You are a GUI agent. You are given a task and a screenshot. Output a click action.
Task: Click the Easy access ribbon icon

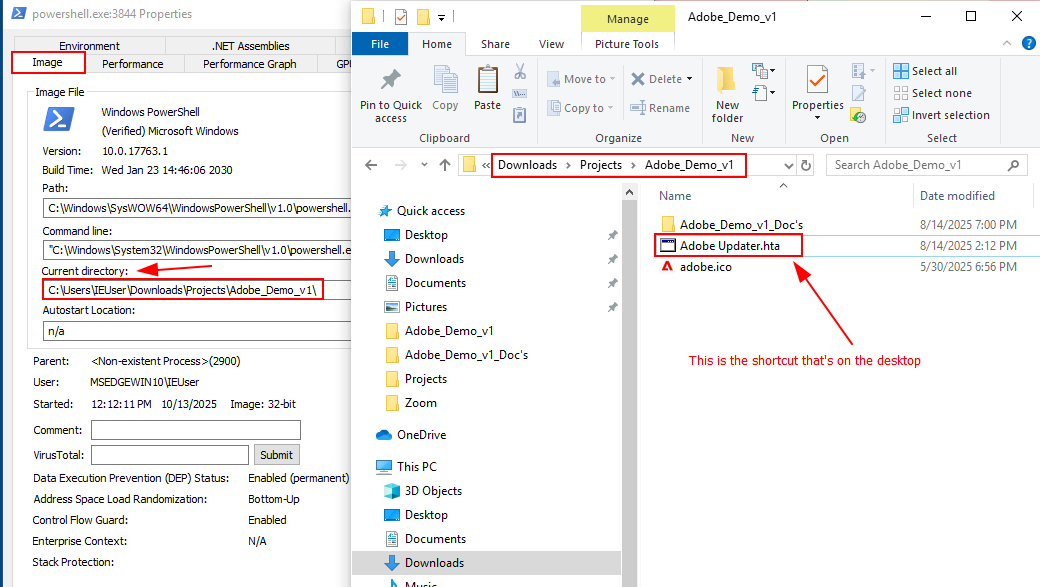pos(760,93)
